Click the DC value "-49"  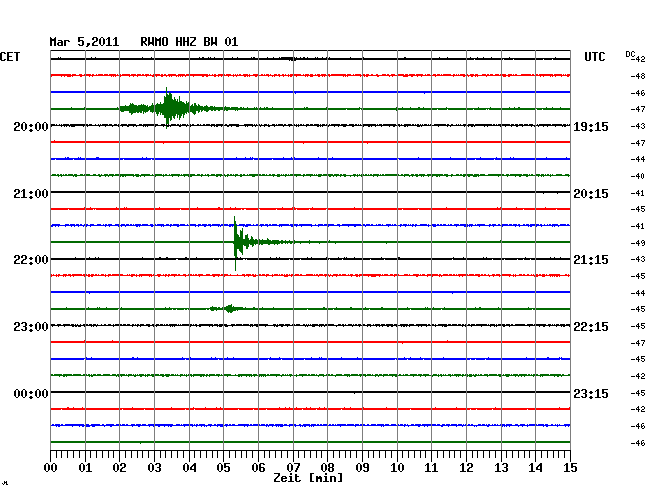638,243
